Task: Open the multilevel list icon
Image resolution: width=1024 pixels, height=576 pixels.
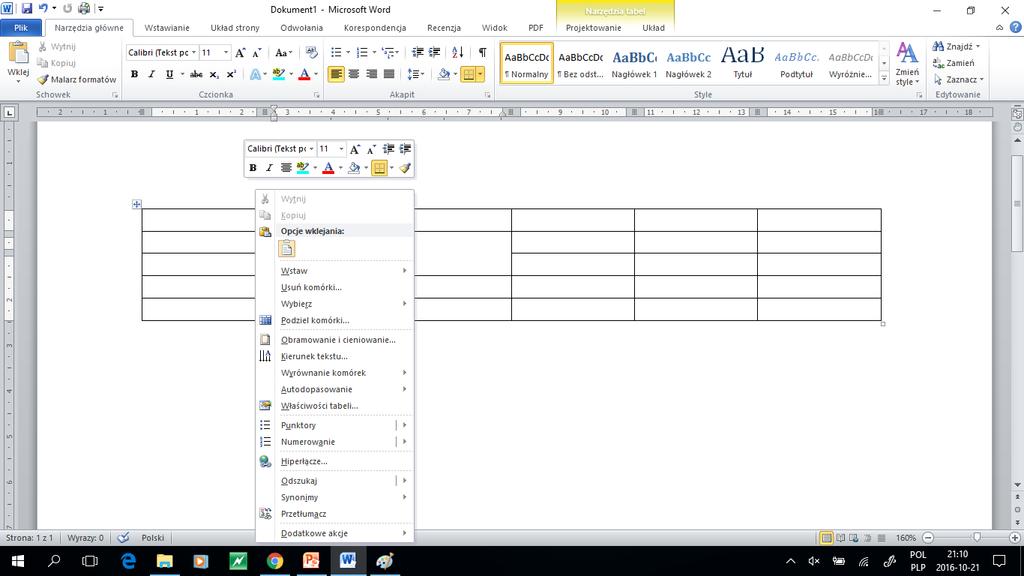Action: [389, 53]
